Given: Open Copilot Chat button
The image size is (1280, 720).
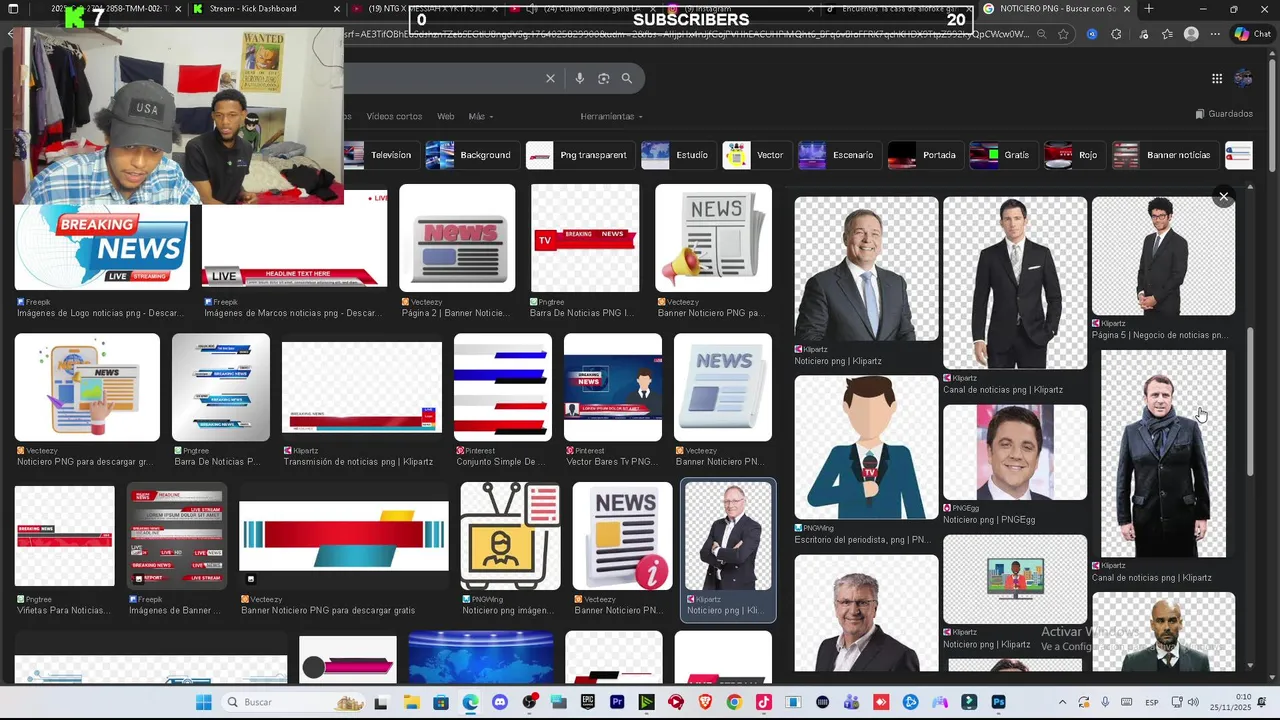Looking at the screenshot, I should [1252, 34].
